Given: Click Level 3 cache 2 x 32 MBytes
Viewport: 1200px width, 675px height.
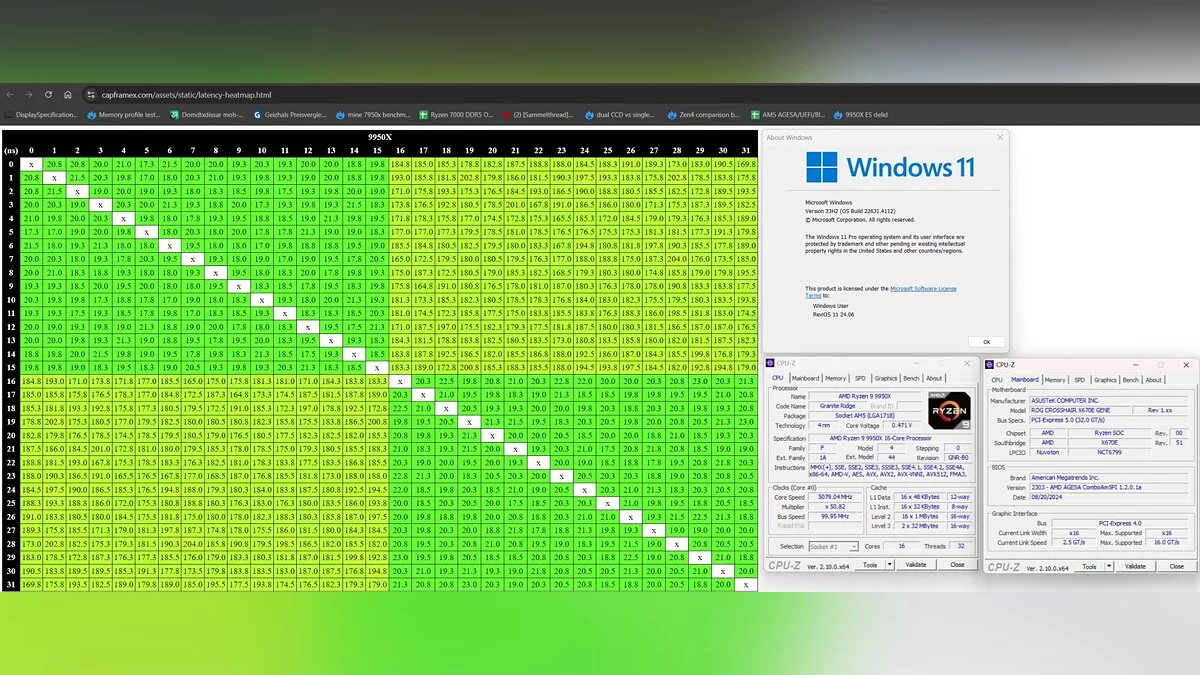Looking at the screenshot, I should (920, 526).
